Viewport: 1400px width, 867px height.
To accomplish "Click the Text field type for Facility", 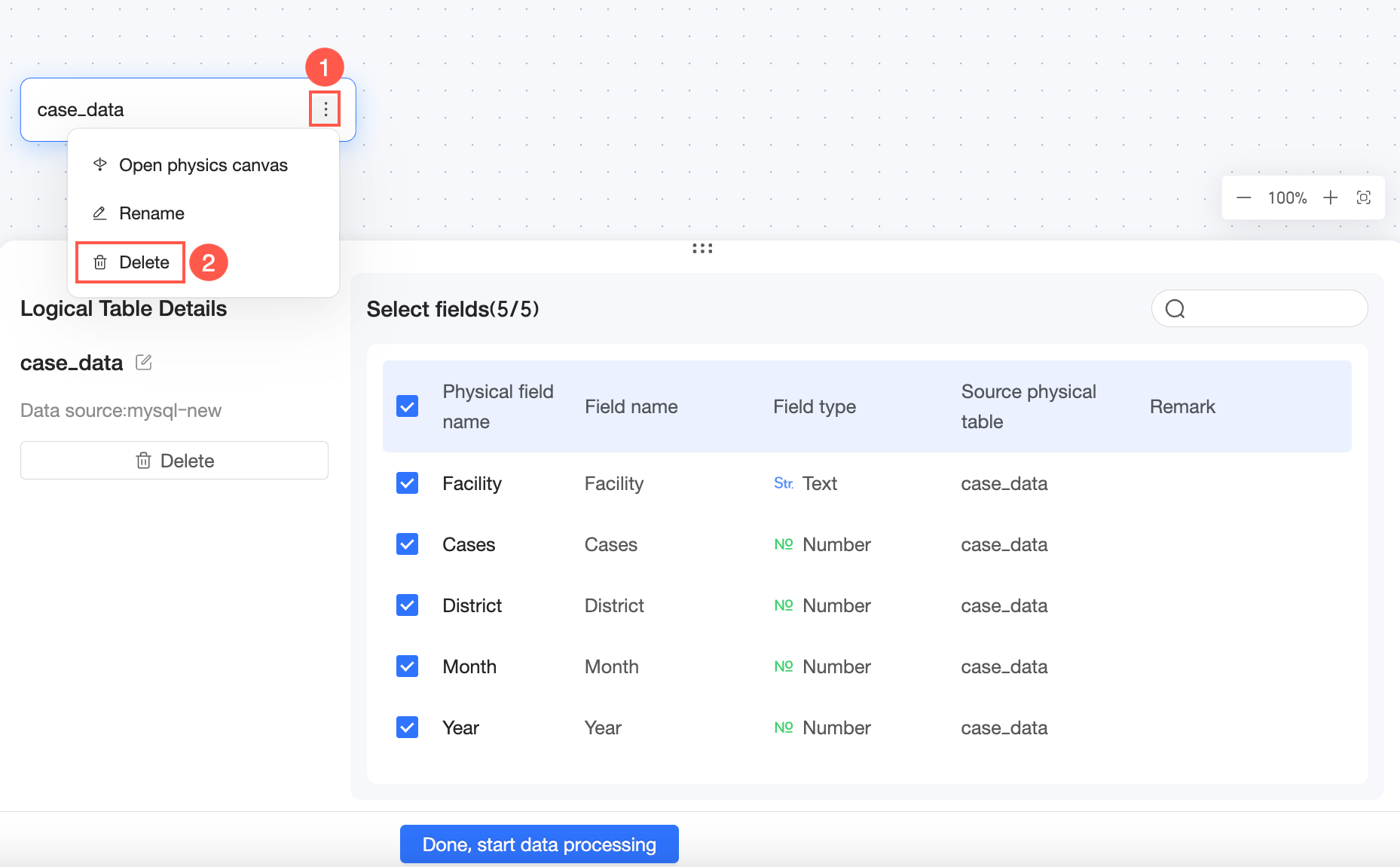I will [820, 483].
